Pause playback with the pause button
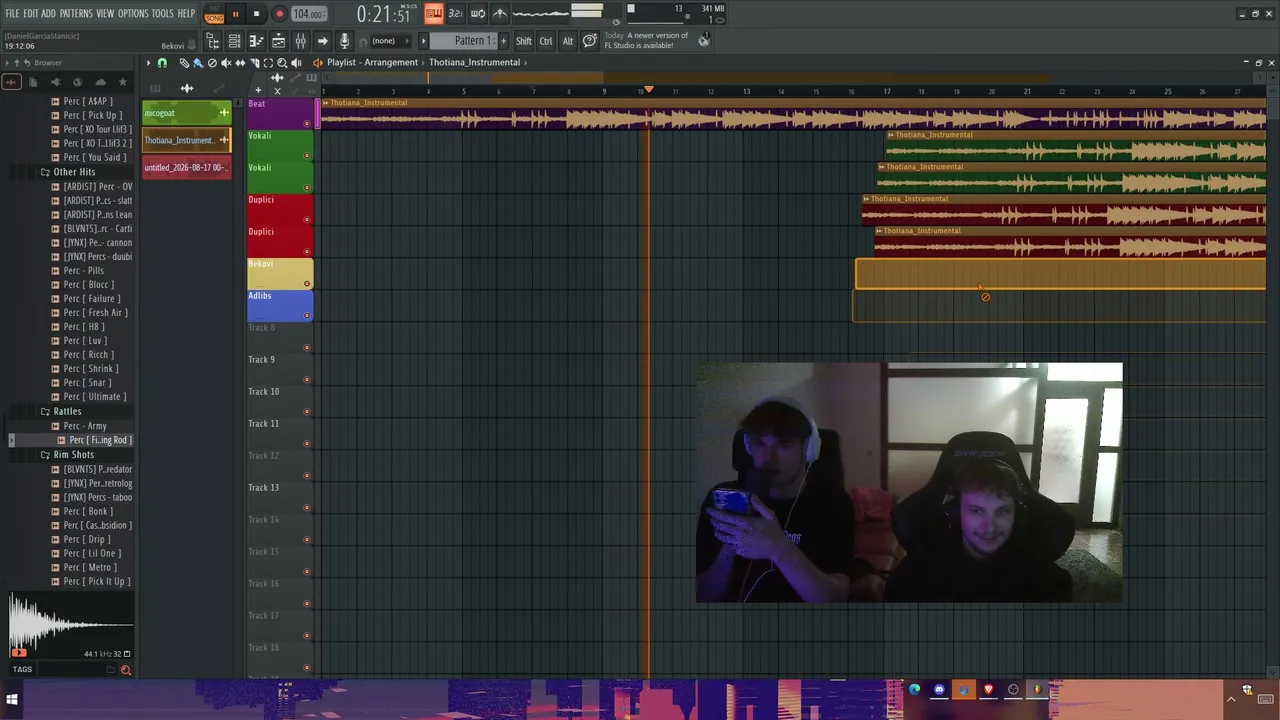 coord(235,14)
